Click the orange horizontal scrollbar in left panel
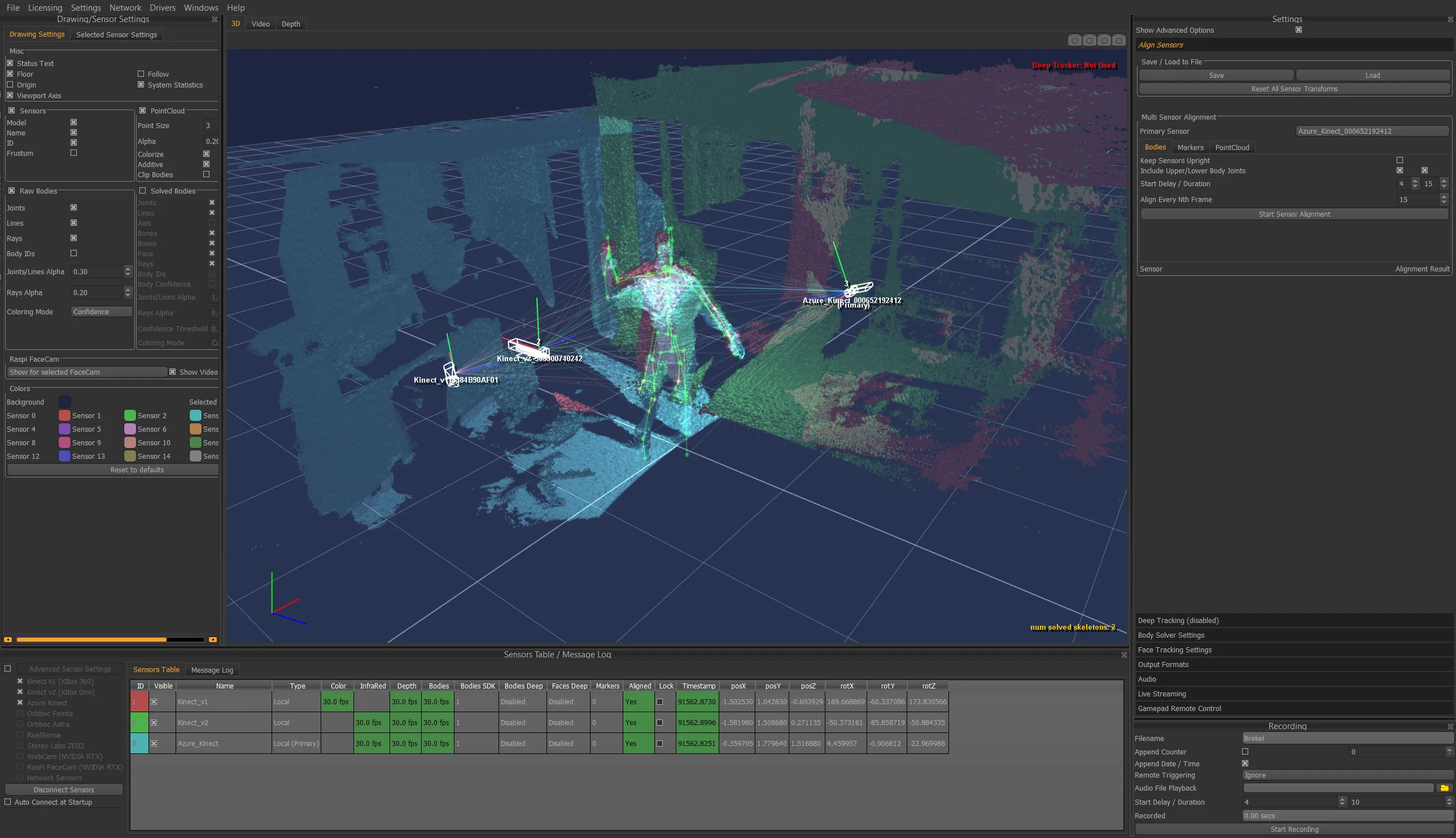The image size is (1456, 838). (92, 639)
